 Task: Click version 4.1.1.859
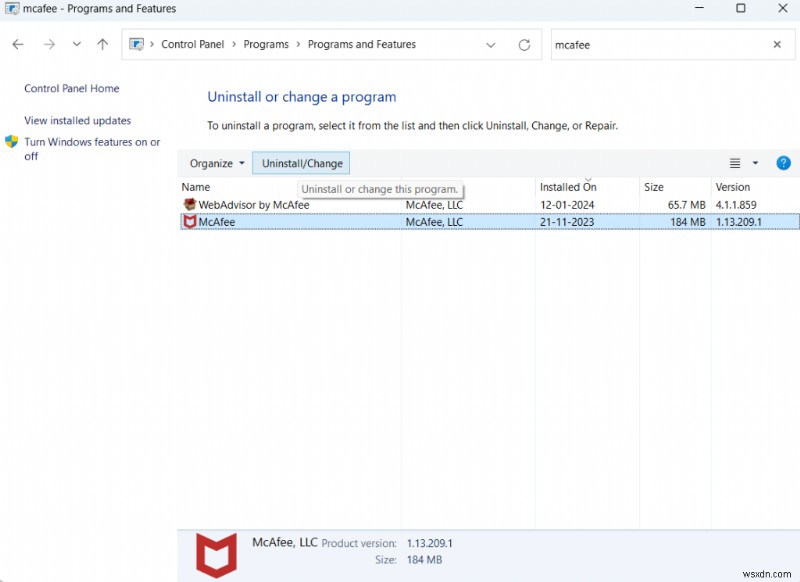(736, 205)
